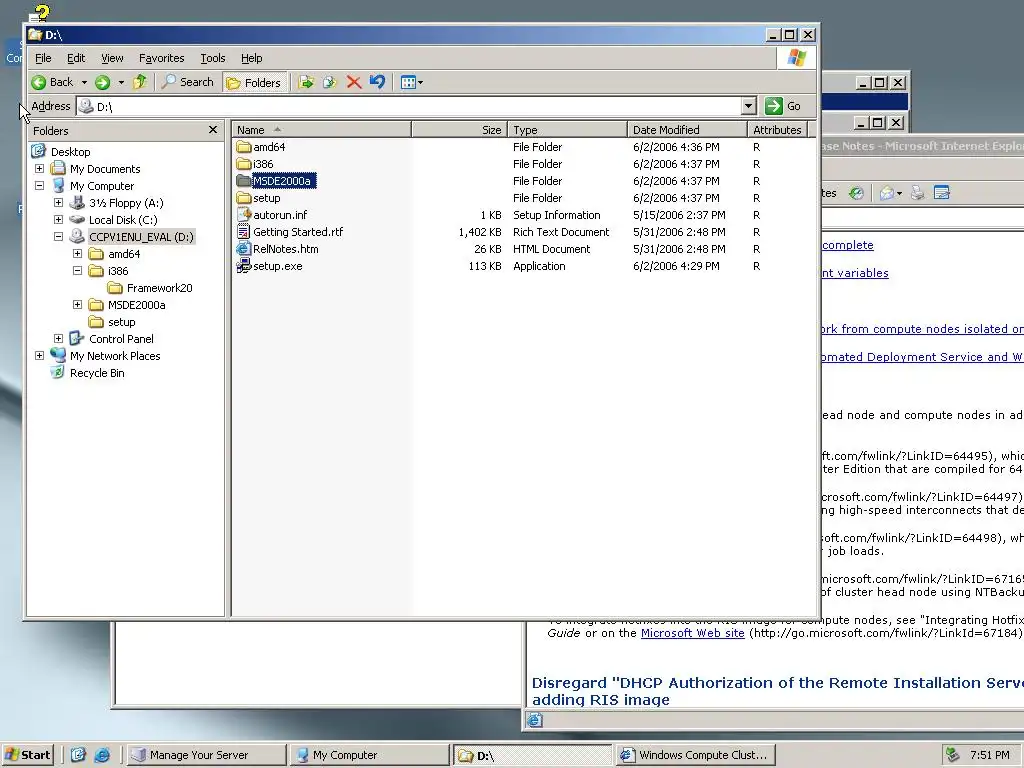Screen dimensions: 1024x768
Task: Expand My Documents in the tree
Action: click(39, 168)
